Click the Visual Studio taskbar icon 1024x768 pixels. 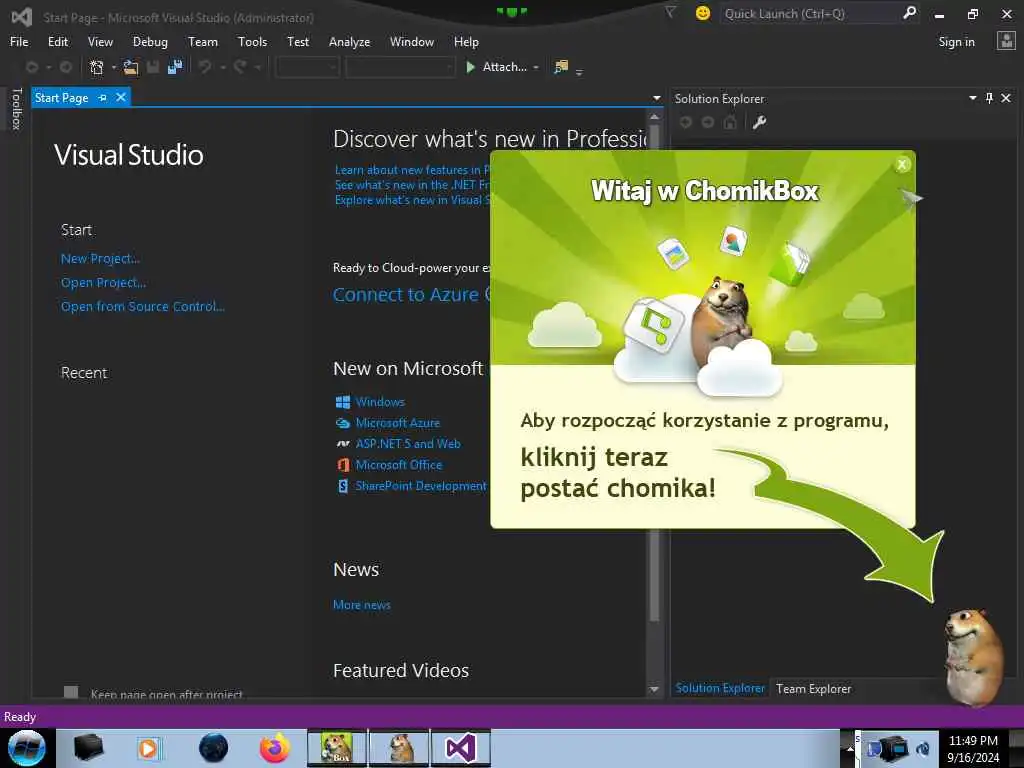(x=460, y=748)
